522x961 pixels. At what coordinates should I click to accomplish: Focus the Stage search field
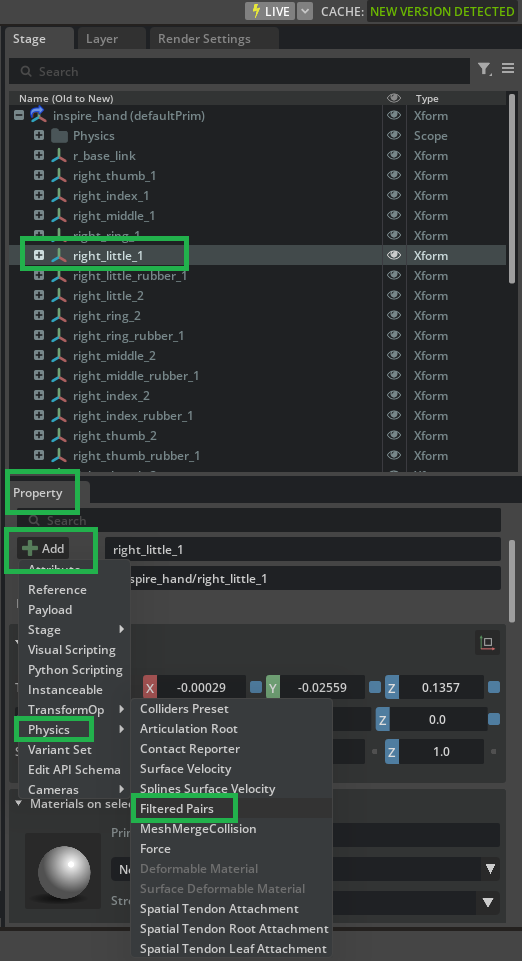pyautogui.click(x=239, y=72)
